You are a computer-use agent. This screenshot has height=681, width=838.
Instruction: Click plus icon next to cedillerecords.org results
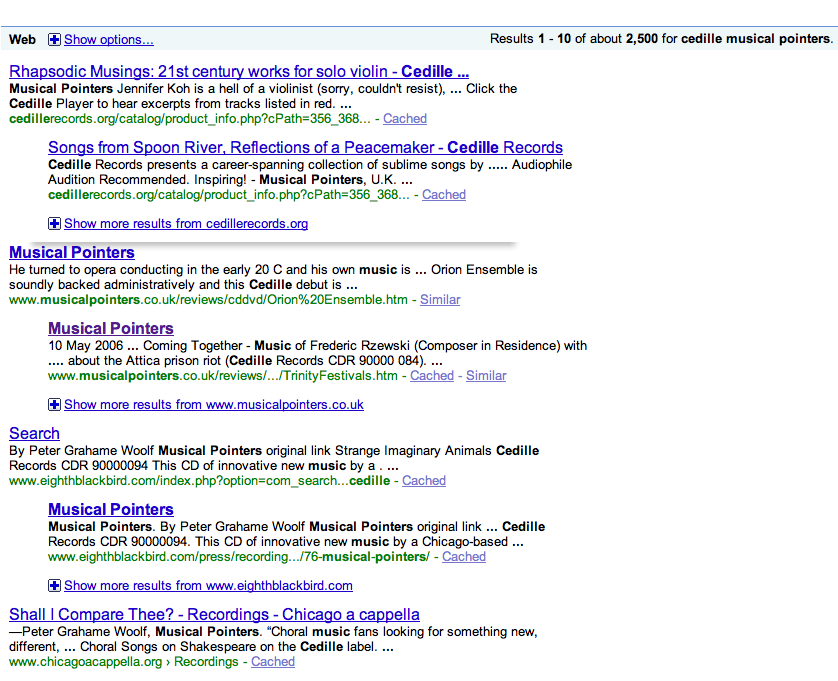pyautogui.click(x=55, y=224)
